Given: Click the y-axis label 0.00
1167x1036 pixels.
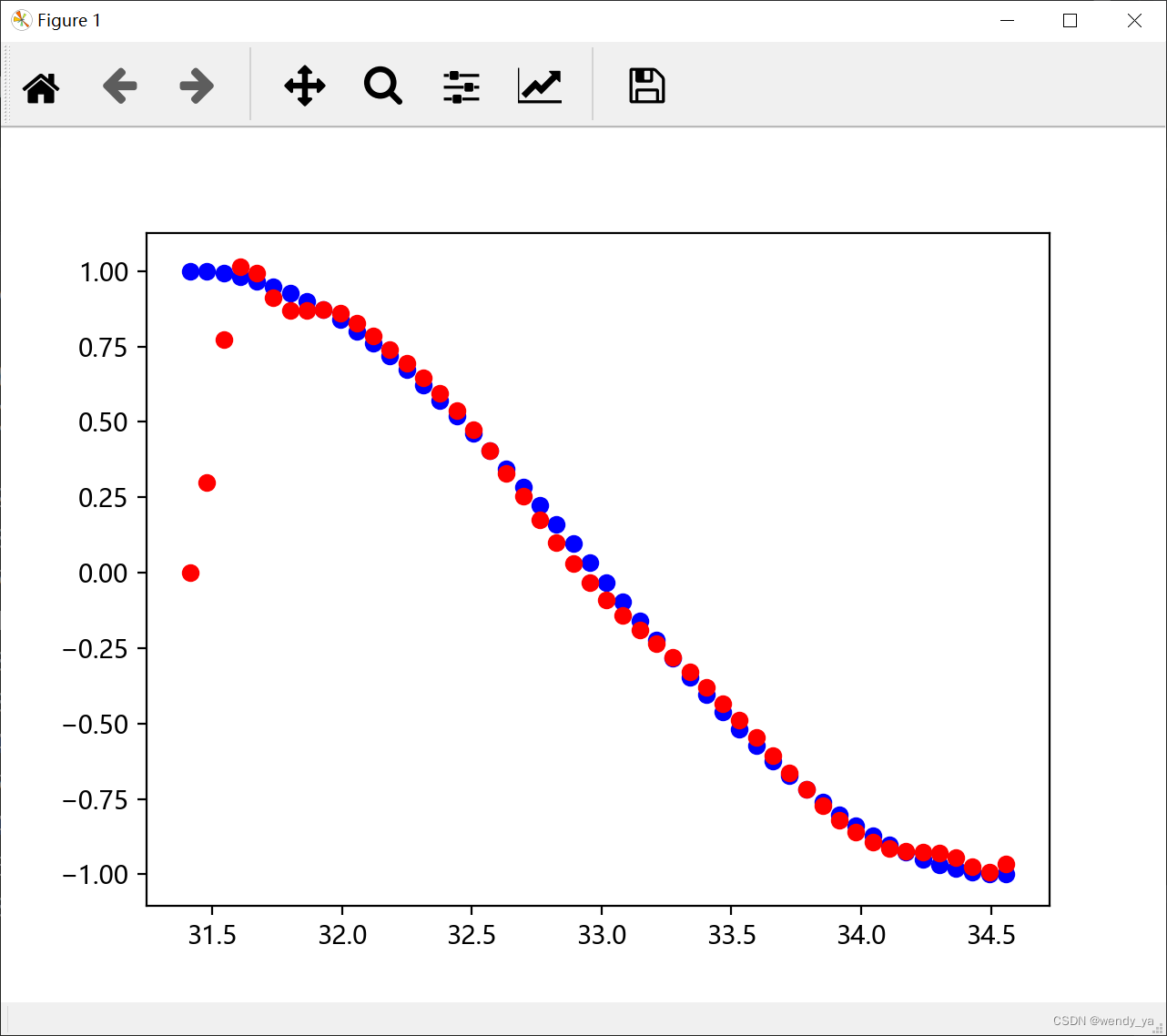Looking at the screenshot, I should (104, 573).
